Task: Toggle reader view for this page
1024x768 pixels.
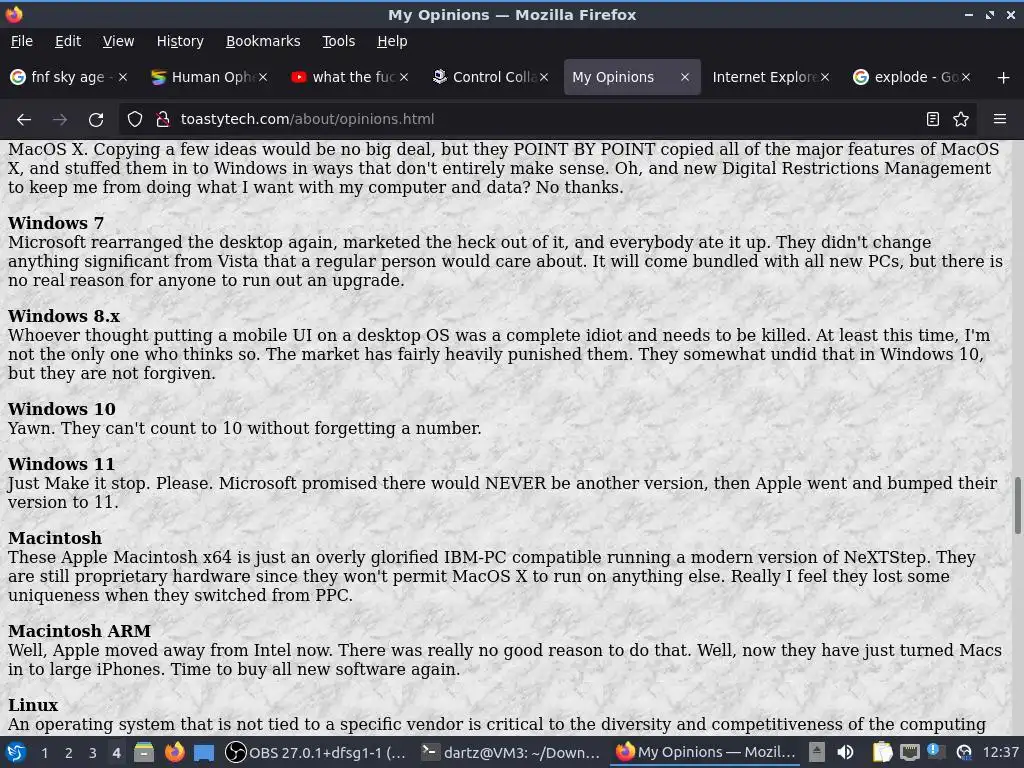Action: pos(933,119)
